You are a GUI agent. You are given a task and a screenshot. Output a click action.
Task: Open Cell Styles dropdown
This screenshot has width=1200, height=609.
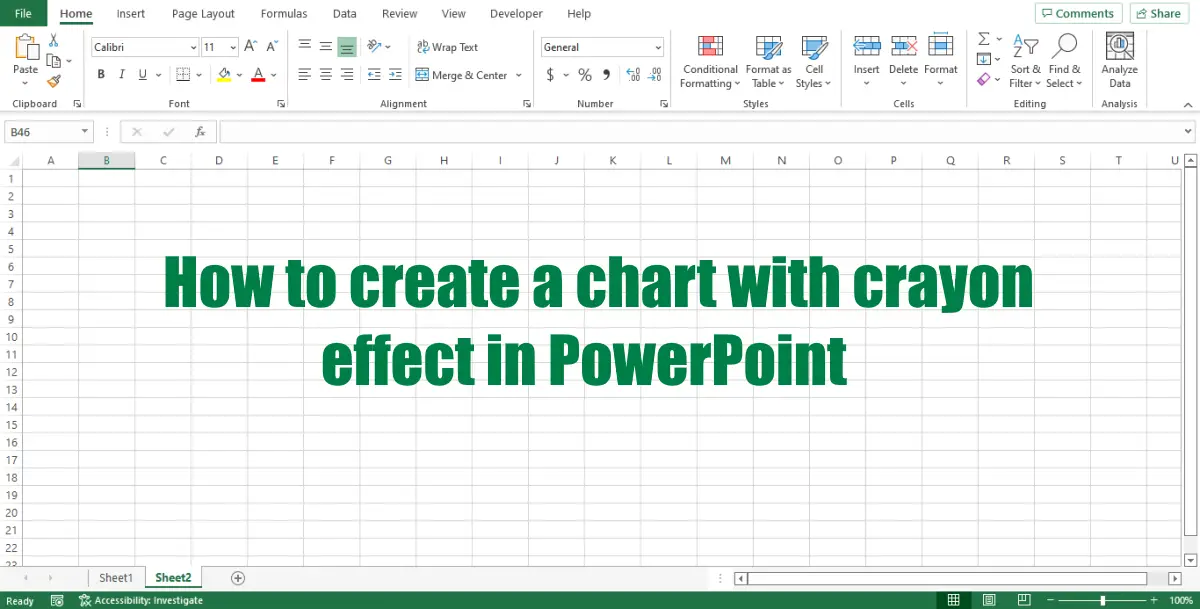tap(814, 61)
